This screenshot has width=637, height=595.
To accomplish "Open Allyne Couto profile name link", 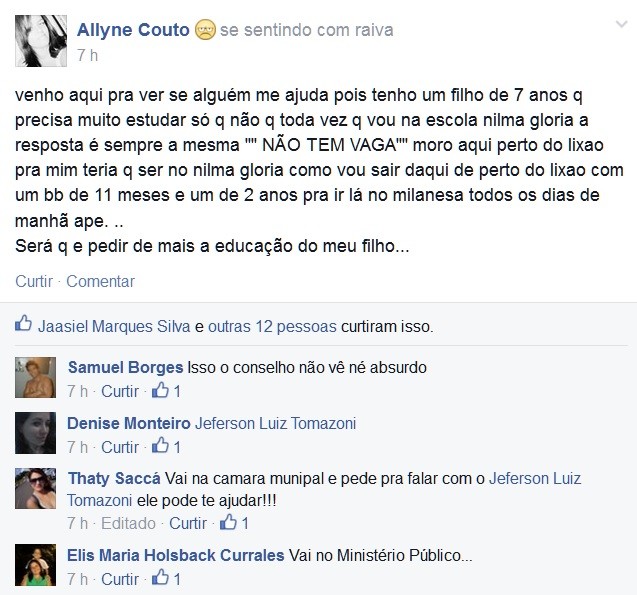I will 133,30.
